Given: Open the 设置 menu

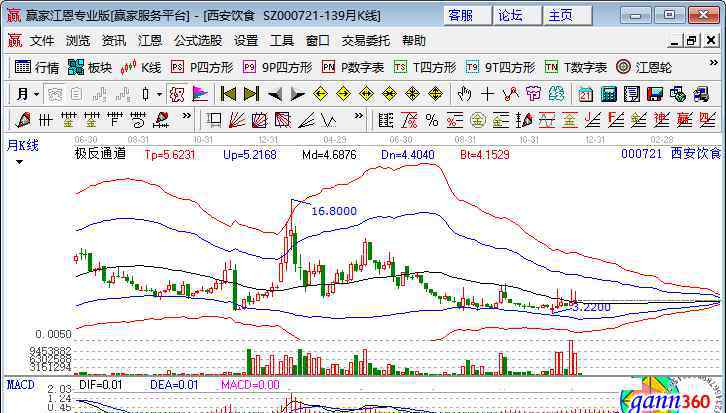Looking at the screenshot, I should [x=246, y=41].
